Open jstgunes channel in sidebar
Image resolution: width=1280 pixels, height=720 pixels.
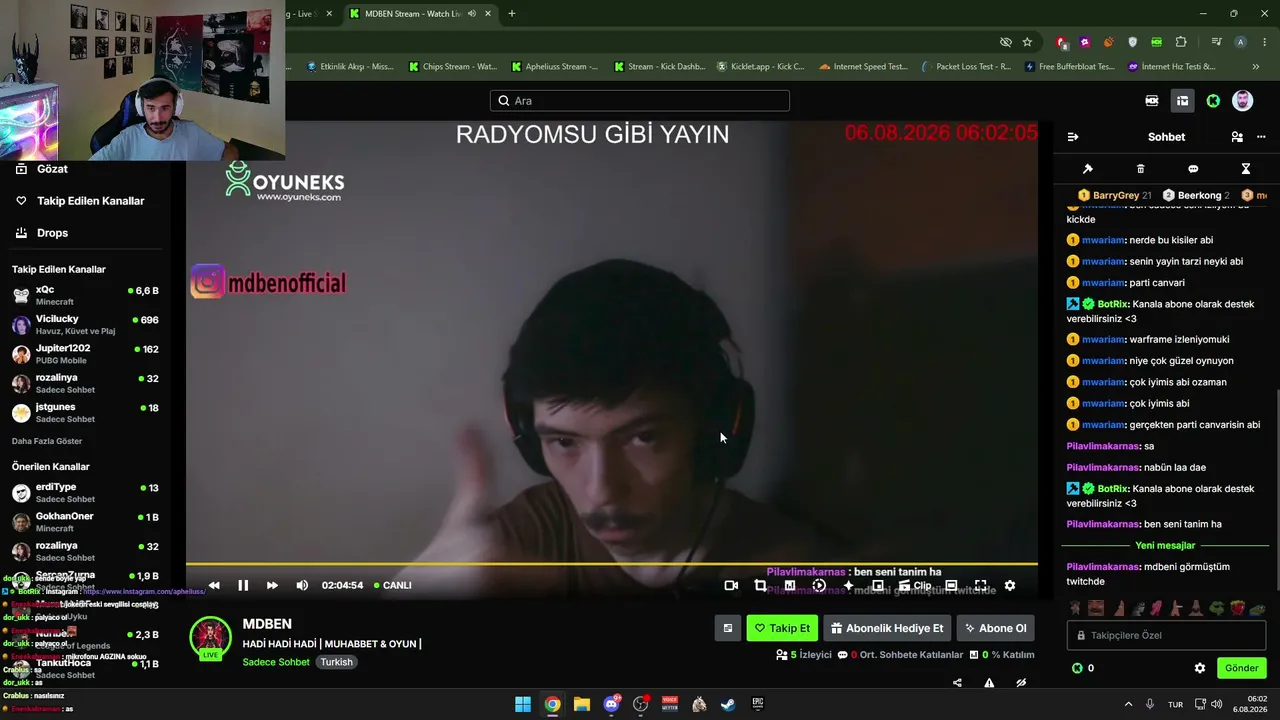click(x=85, y=413)
